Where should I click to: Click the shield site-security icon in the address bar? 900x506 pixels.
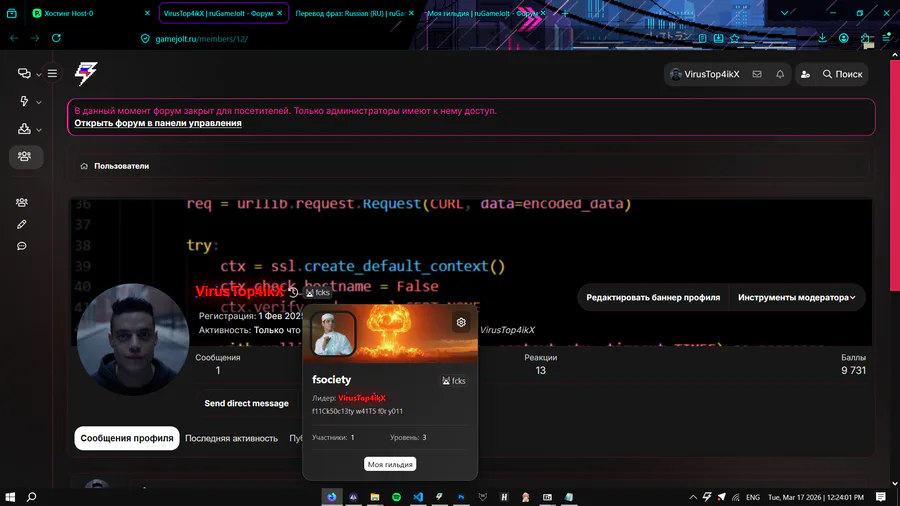(x=145, y=38)
